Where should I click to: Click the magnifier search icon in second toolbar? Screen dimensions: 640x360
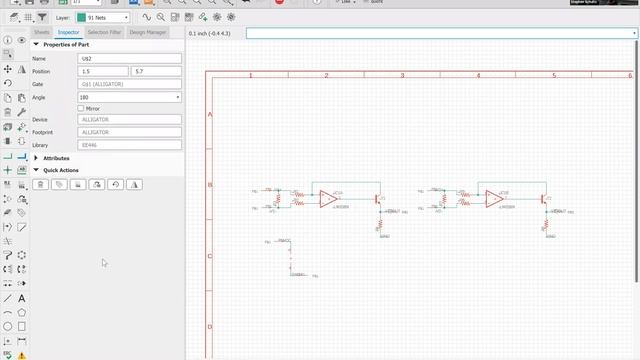(161, 17)
